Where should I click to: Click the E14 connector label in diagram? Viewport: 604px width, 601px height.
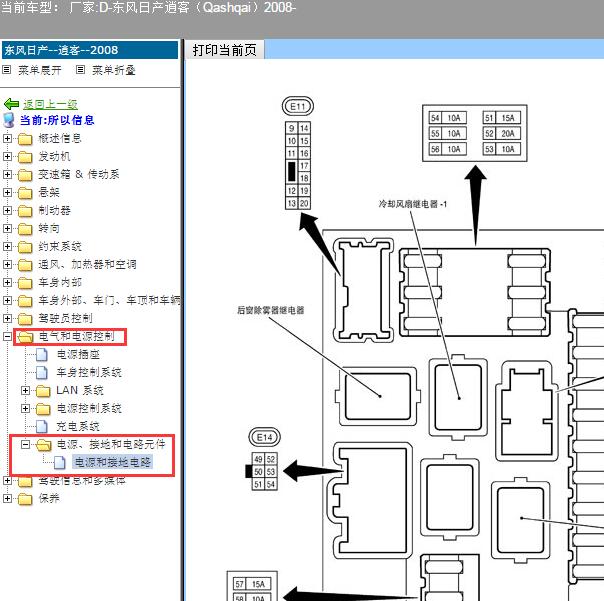click(x=265, y=437)
